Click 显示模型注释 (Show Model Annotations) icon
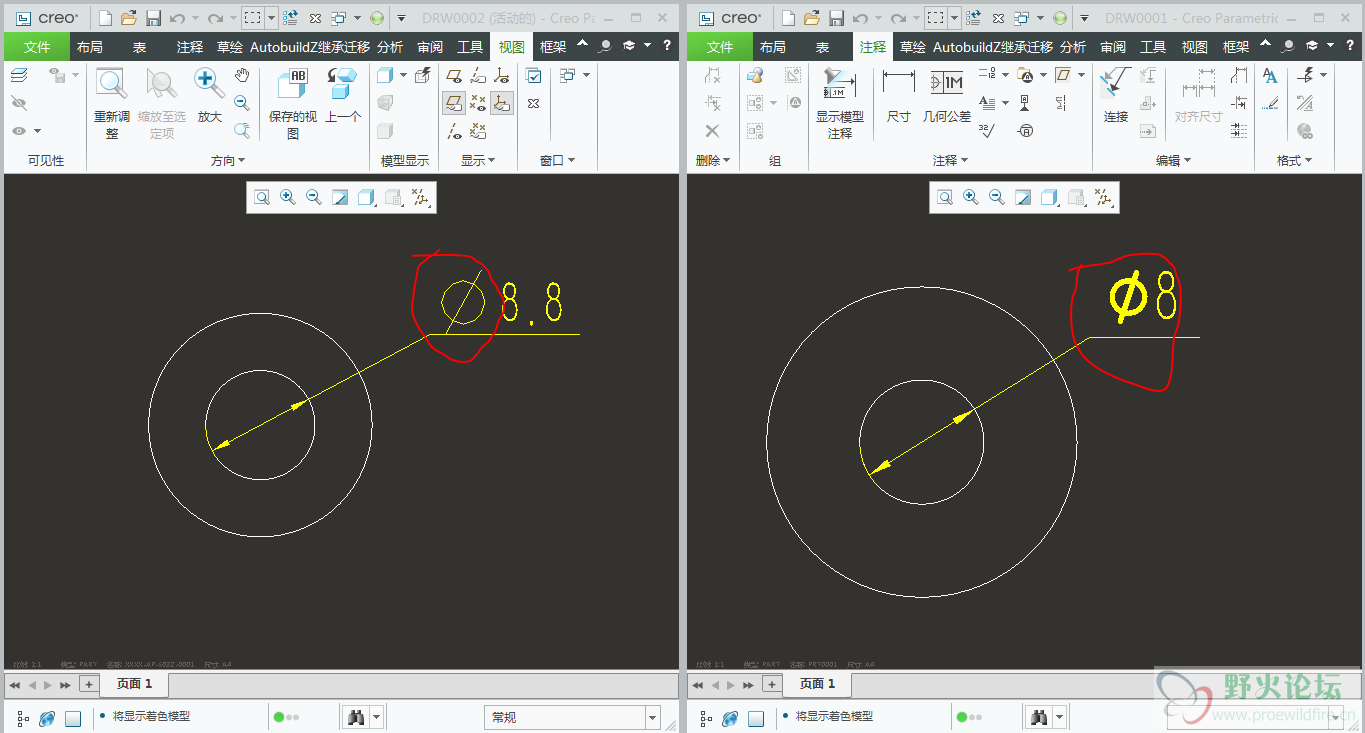The width and height of the screenshot is (1365, 733). tap(839, 85)
